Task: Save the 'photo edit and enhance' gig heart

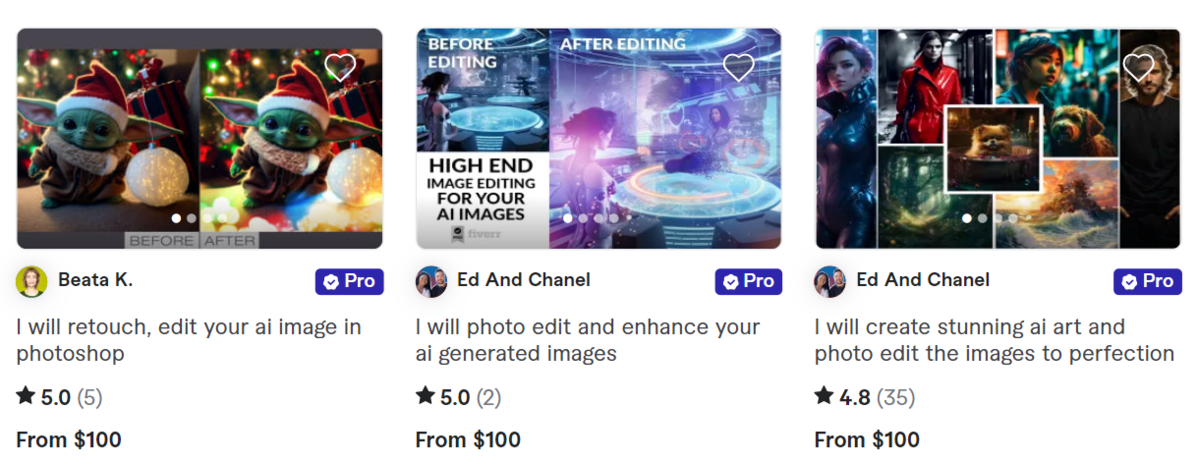Action: (739, 67)
